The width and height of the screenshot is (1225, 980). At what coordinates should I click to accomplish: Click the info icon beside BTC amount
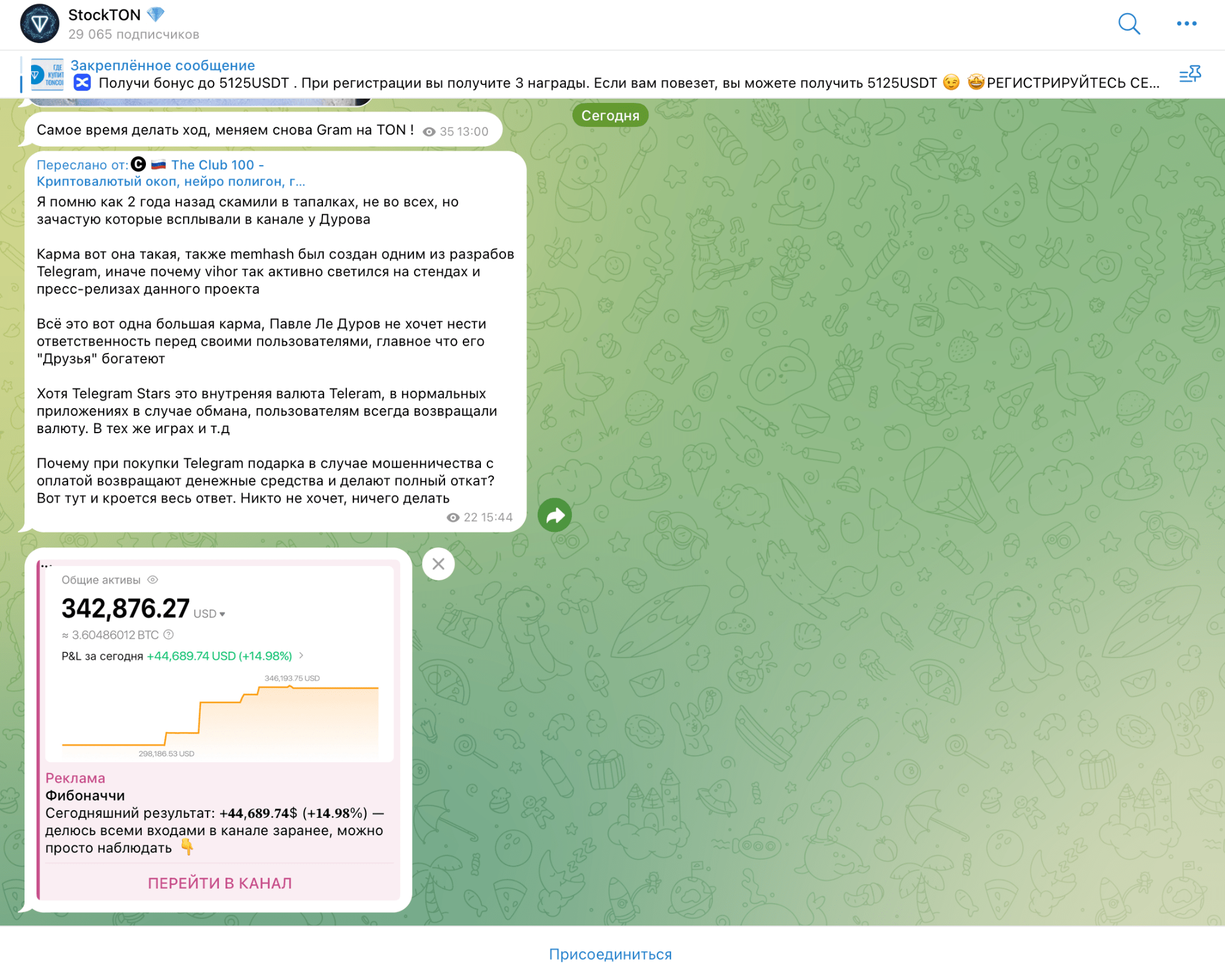(x=169, y=635)
